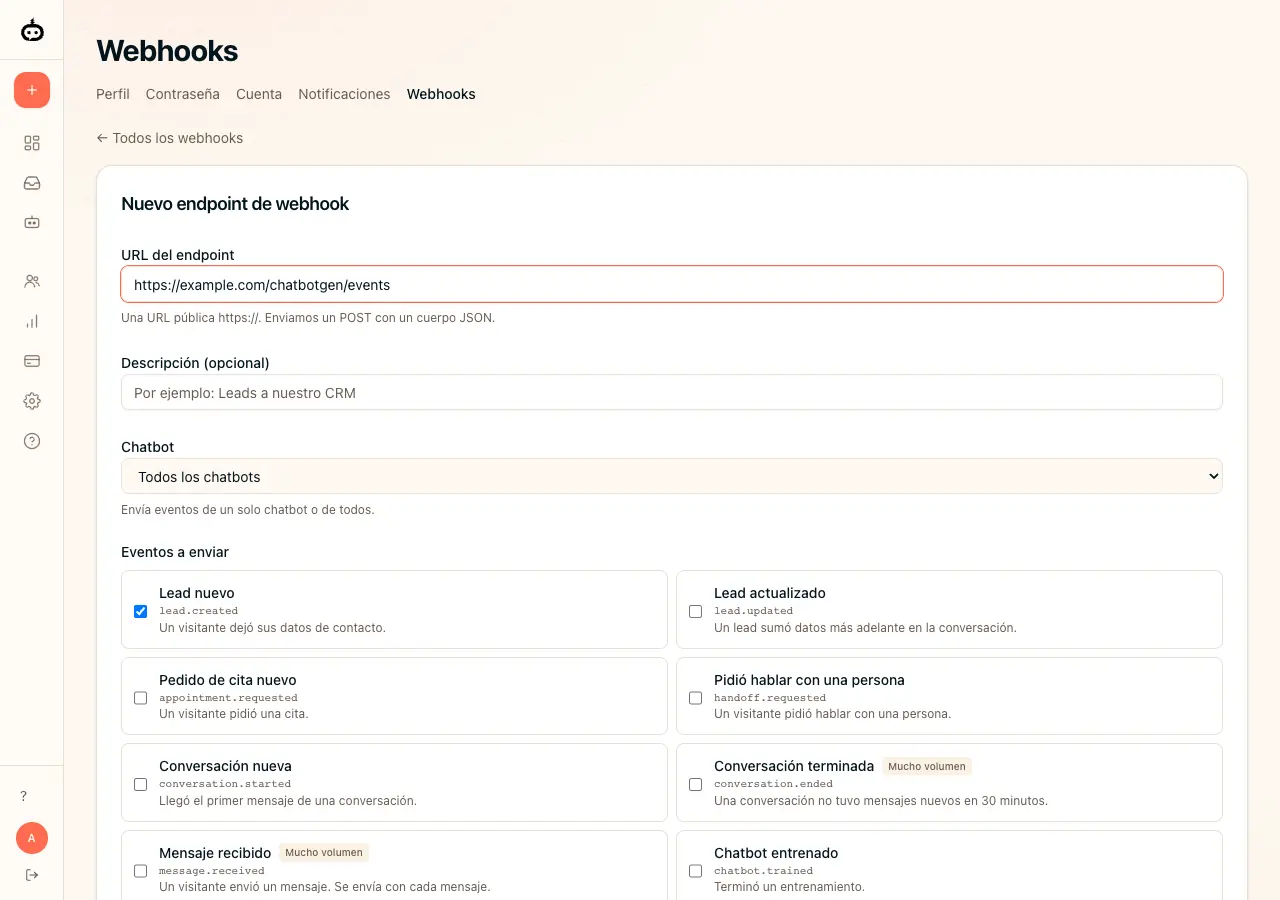Open the inbox tray icon
The width and height of the screenshot is (1280, 900).
32,183
